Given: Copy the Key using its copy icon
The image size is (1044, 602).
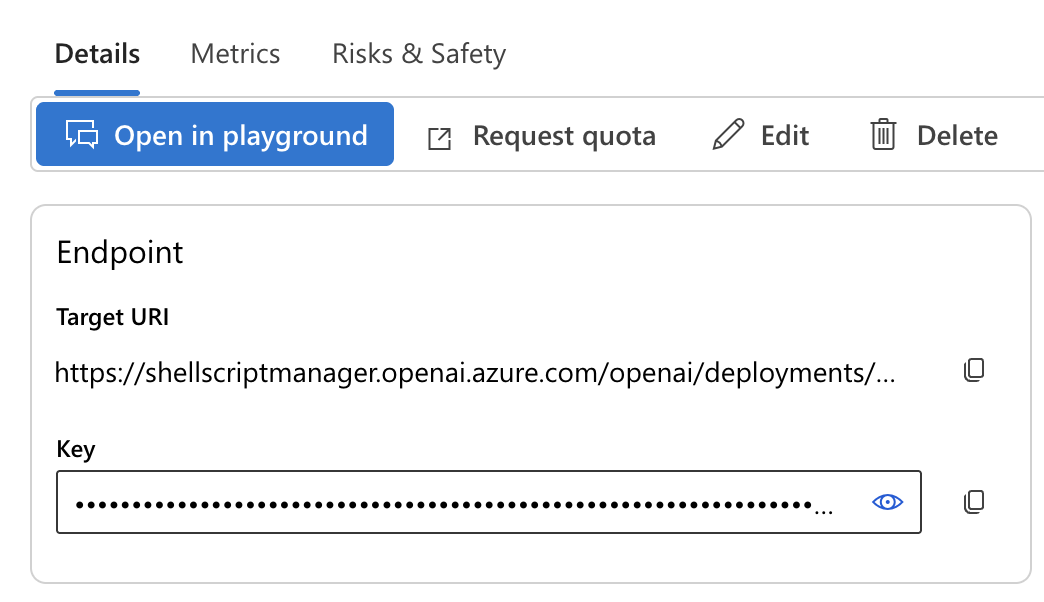Looking at the screenshot, I should coord(973,501).
